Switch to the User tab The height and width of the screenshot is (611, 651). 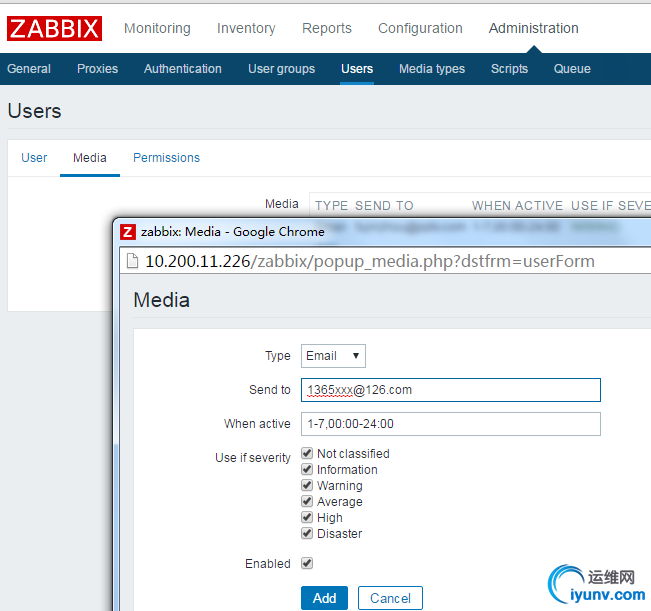coord(34,158)
